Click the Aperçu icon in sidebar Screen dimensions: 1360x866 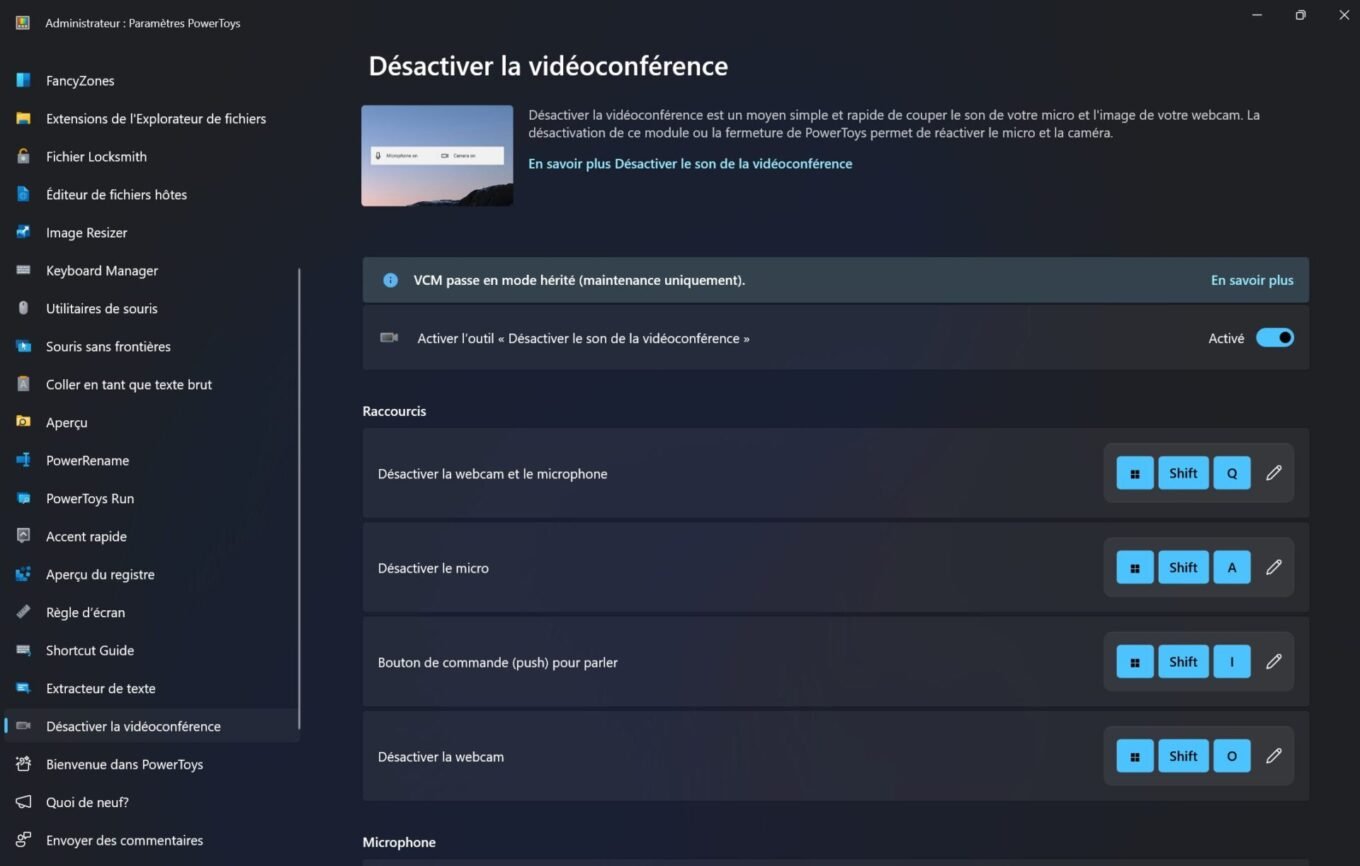pyautogui.click(x=23, y=422)
